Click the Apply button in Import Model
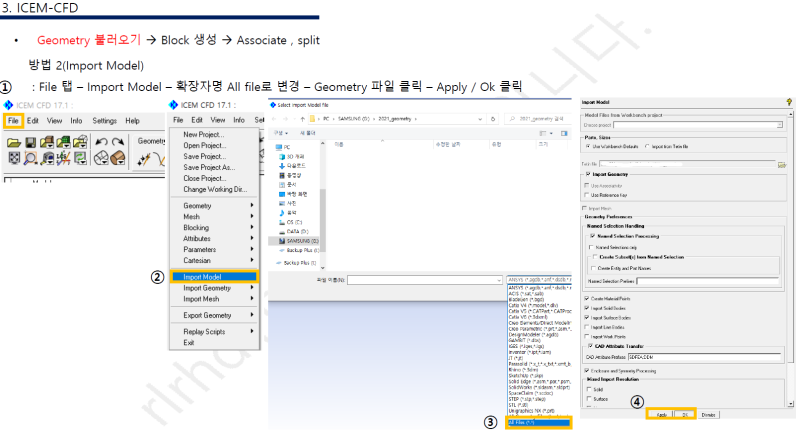 661,415
